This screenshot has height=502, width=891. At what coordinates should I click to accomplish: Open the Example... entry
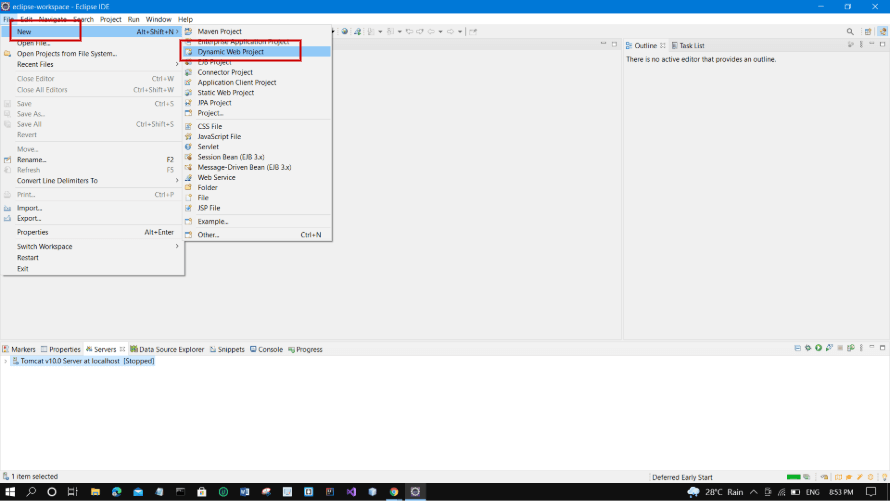tap(256, 221)
